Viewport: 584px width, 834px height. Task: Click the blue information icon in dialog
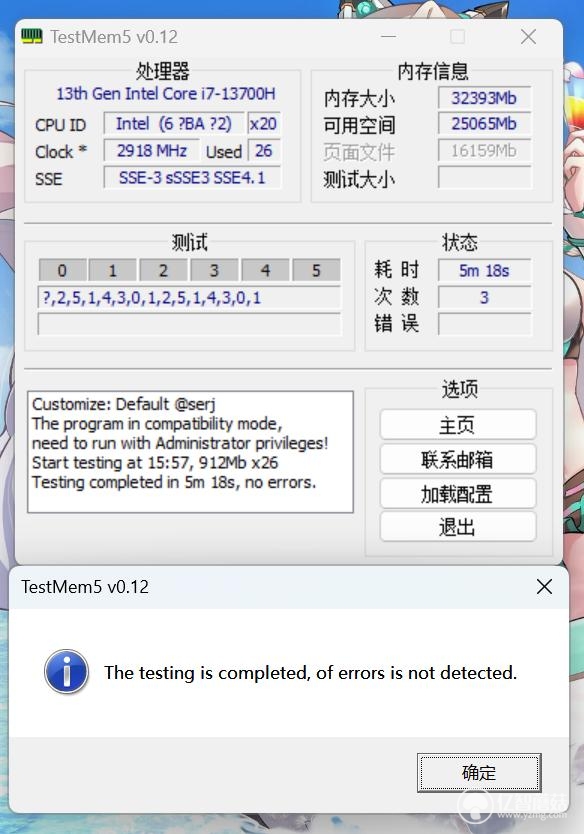pyautogui.click(x=66, y=672)
